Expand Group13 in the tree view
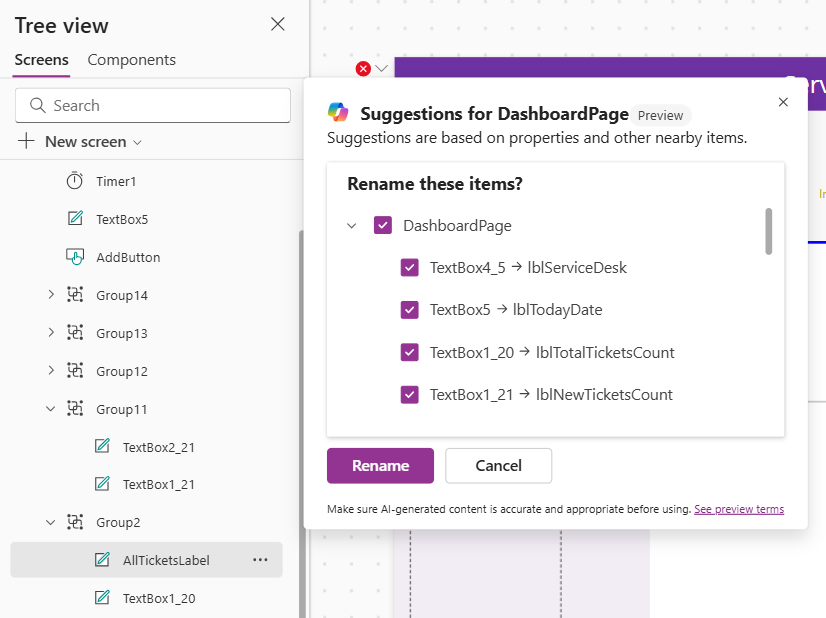826x618 pixels. click(x=51, y=333)
